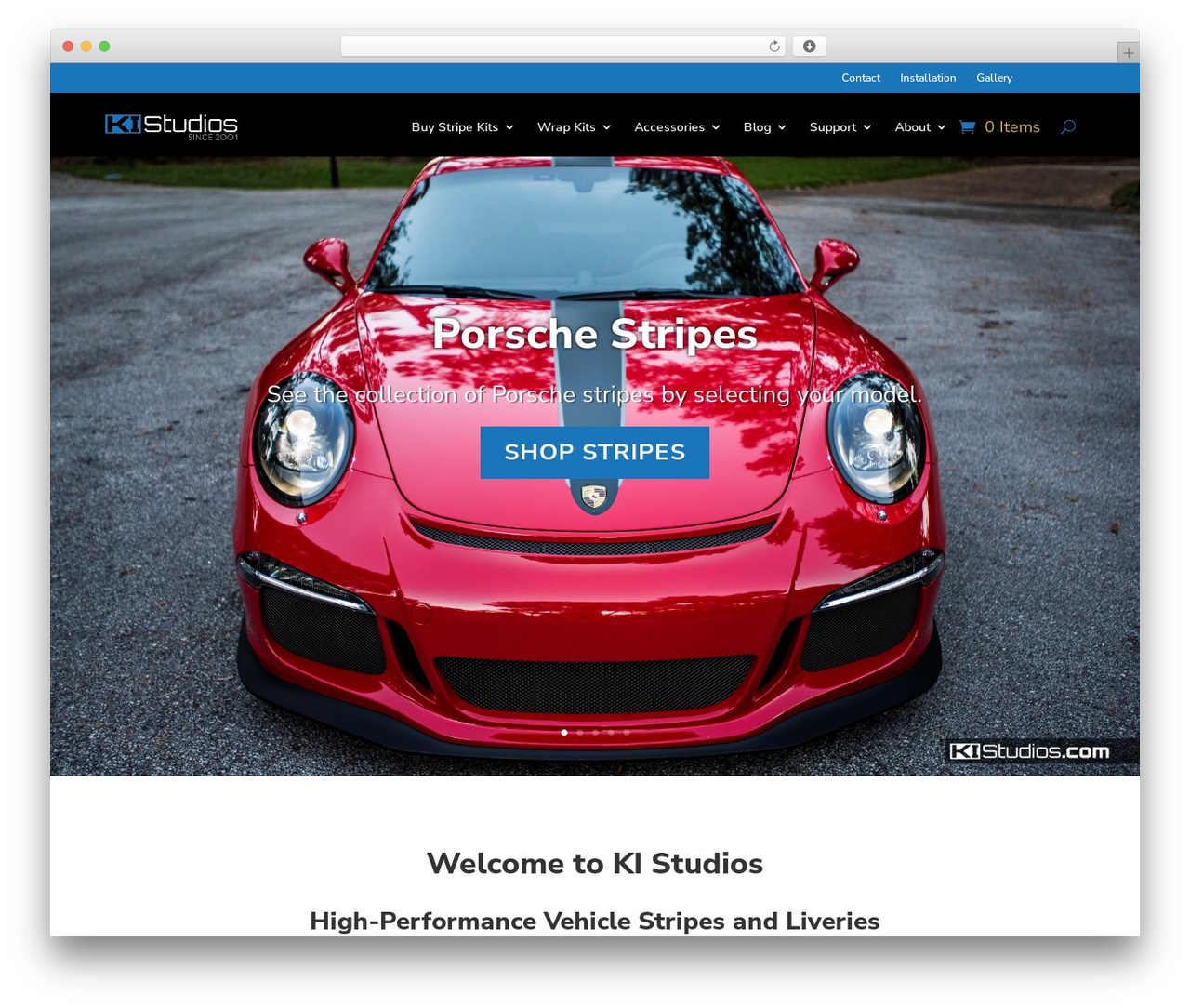Go to the Contact page
Screen dimensions: 1190x1008
click(x=861, y=78)
